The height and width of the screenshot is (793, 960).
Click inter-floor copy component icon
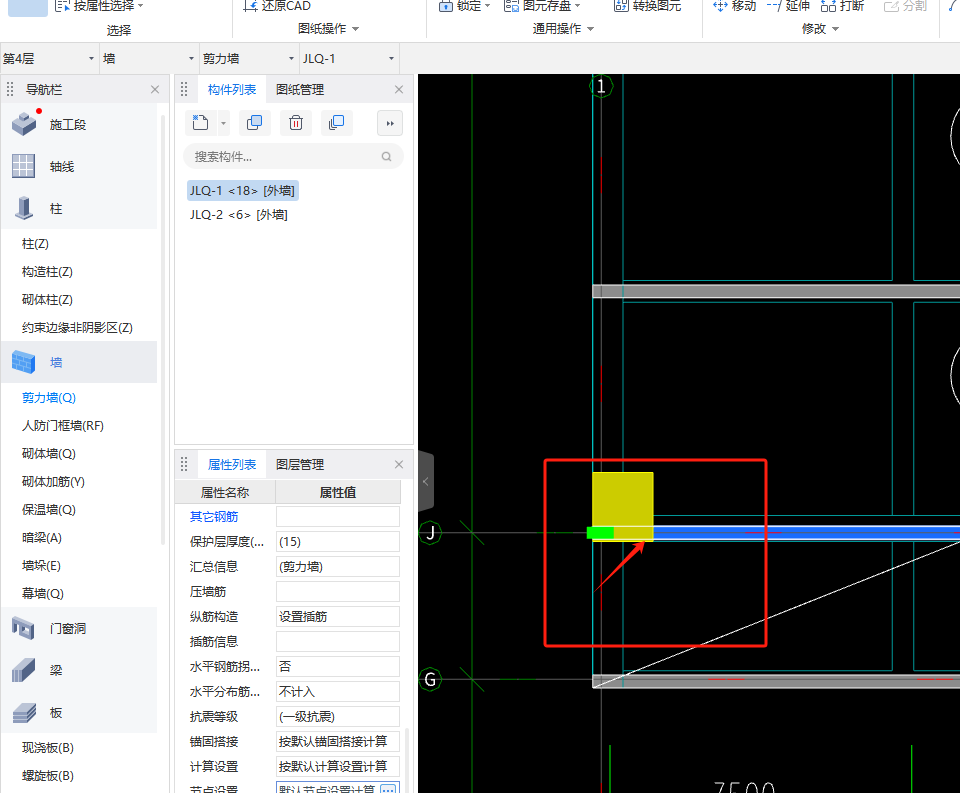click(337, 123)
